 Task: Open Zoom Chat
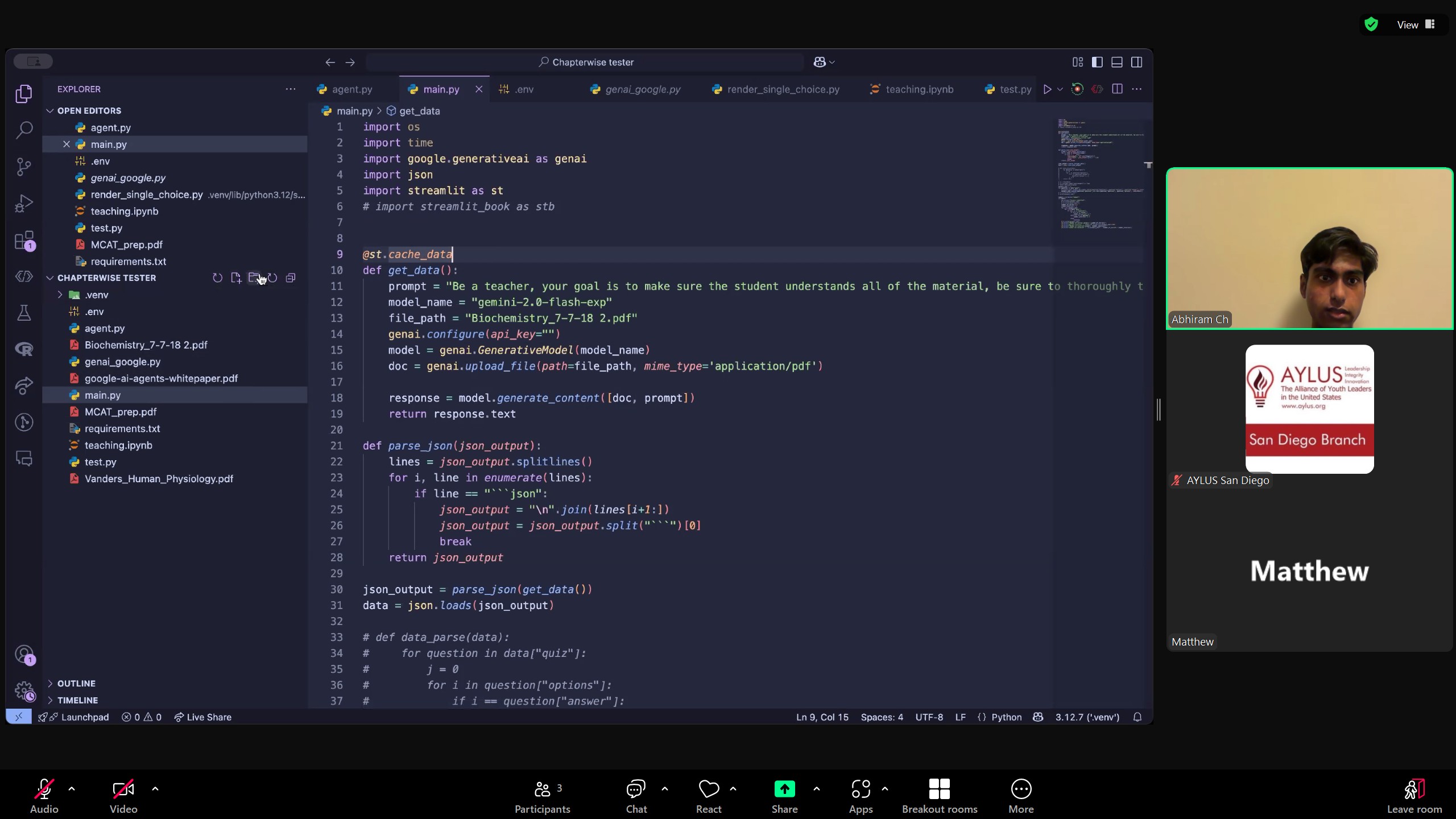[636, 796]
